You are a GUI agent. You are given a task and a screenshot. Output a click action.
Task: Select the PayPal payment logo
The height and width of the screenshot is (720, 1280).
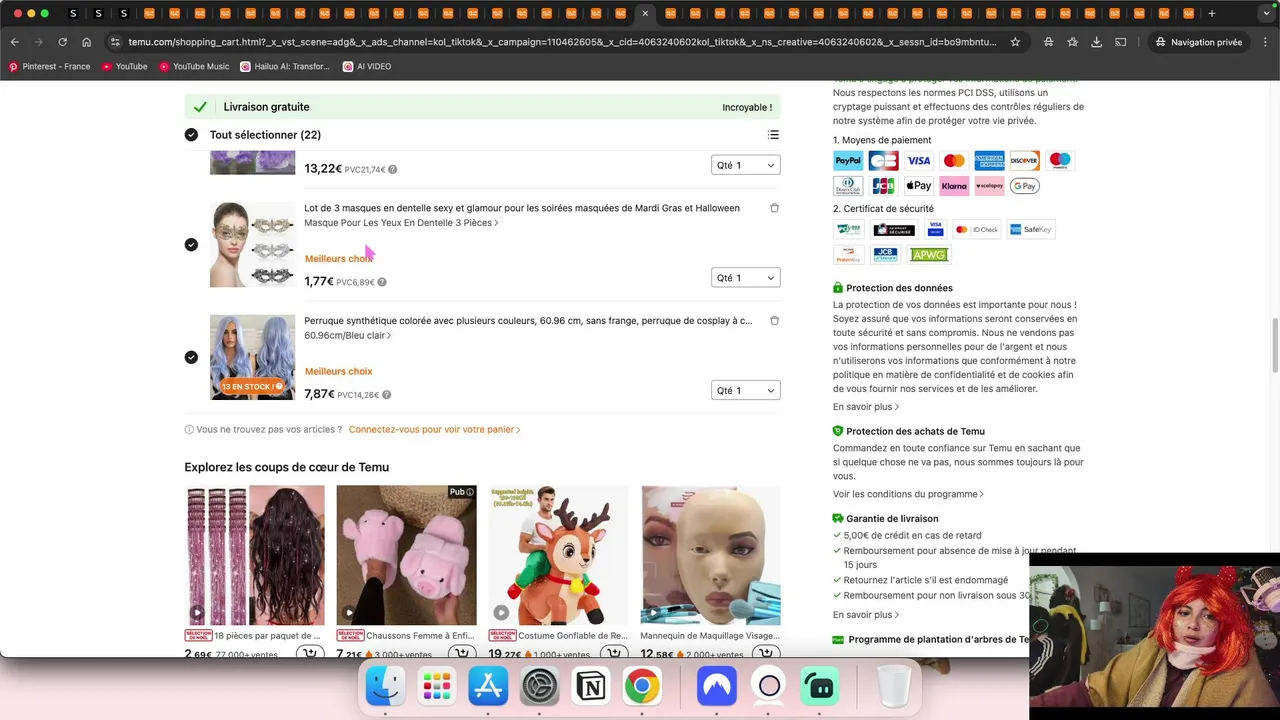point(848,161)
